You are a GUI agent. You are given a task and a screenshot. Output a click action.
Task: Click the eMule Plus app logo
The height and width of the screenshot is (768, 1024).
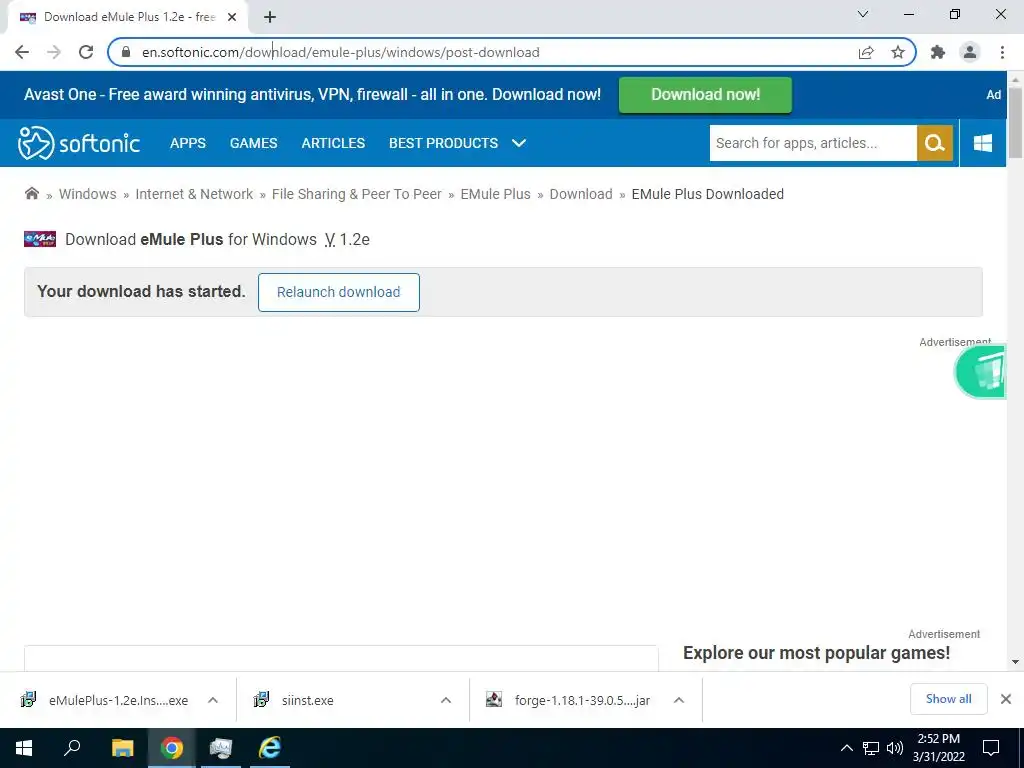[x=40, y=239]
